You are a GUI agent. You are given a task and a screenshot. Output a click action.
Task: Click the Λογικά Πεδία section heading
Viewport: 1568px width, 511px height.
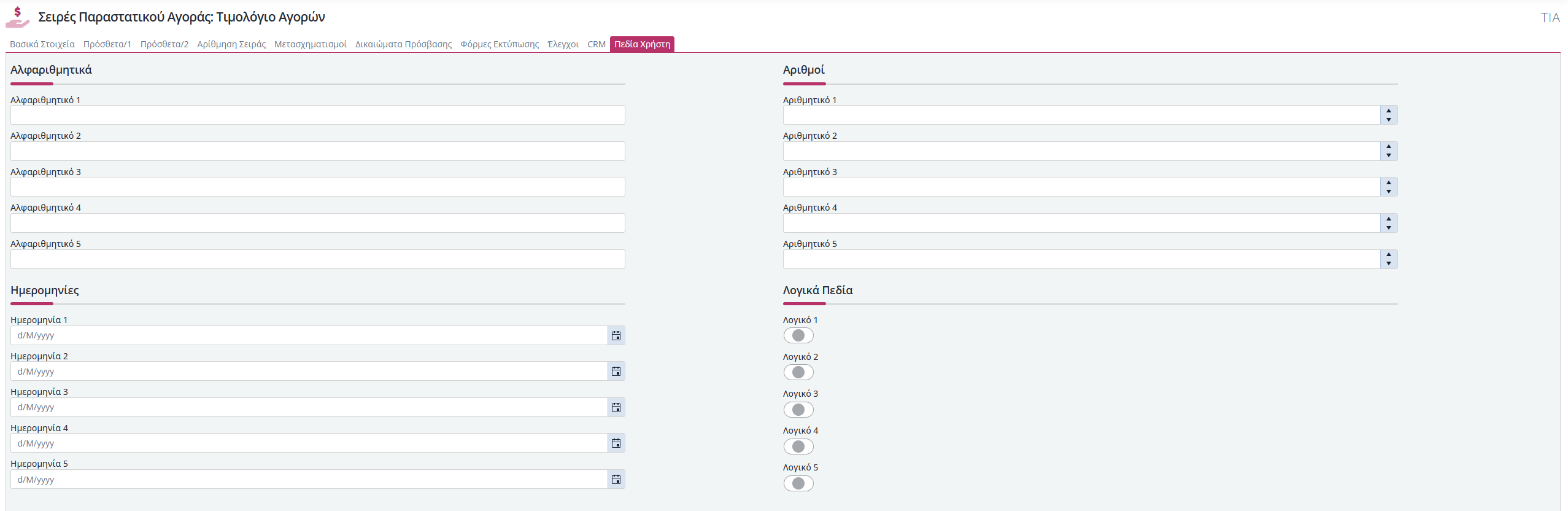tap(817, 291)
